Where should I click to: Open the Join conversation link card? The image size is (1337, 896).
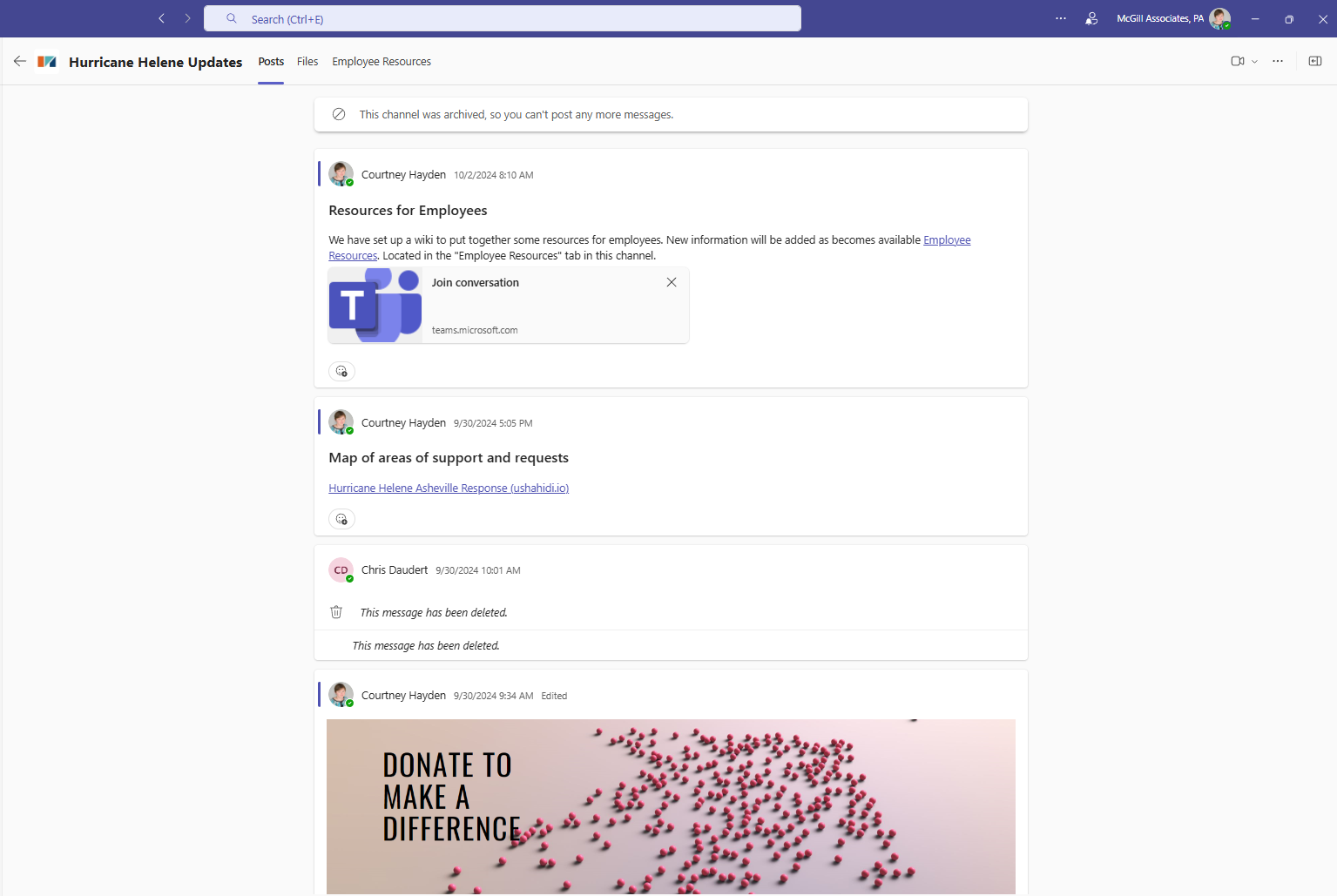click(509, 306)
